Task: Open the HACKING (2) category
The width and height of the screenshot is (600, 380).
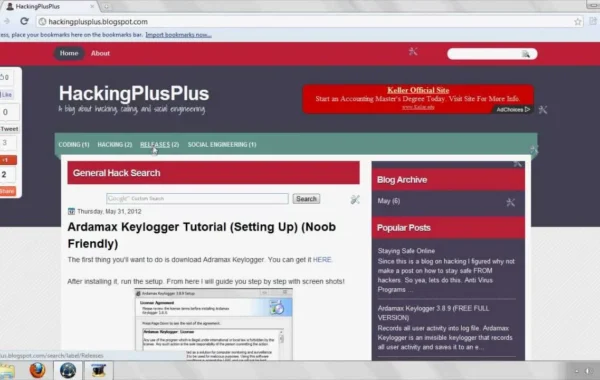Action: [x=114, y=145]
